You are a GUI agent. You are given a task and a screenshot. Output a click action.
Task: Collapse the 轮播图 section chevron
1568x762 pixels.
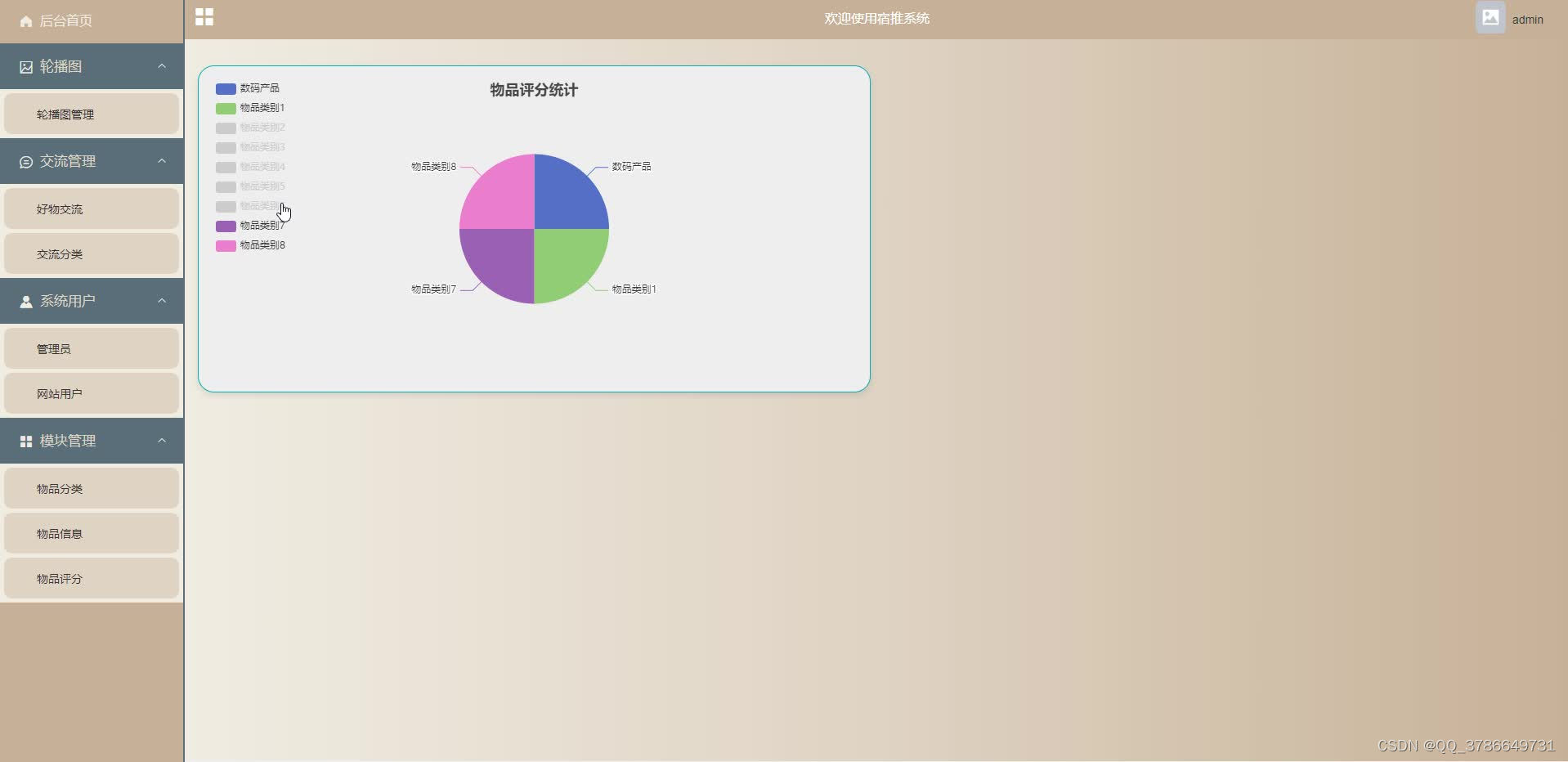point(162,66)
